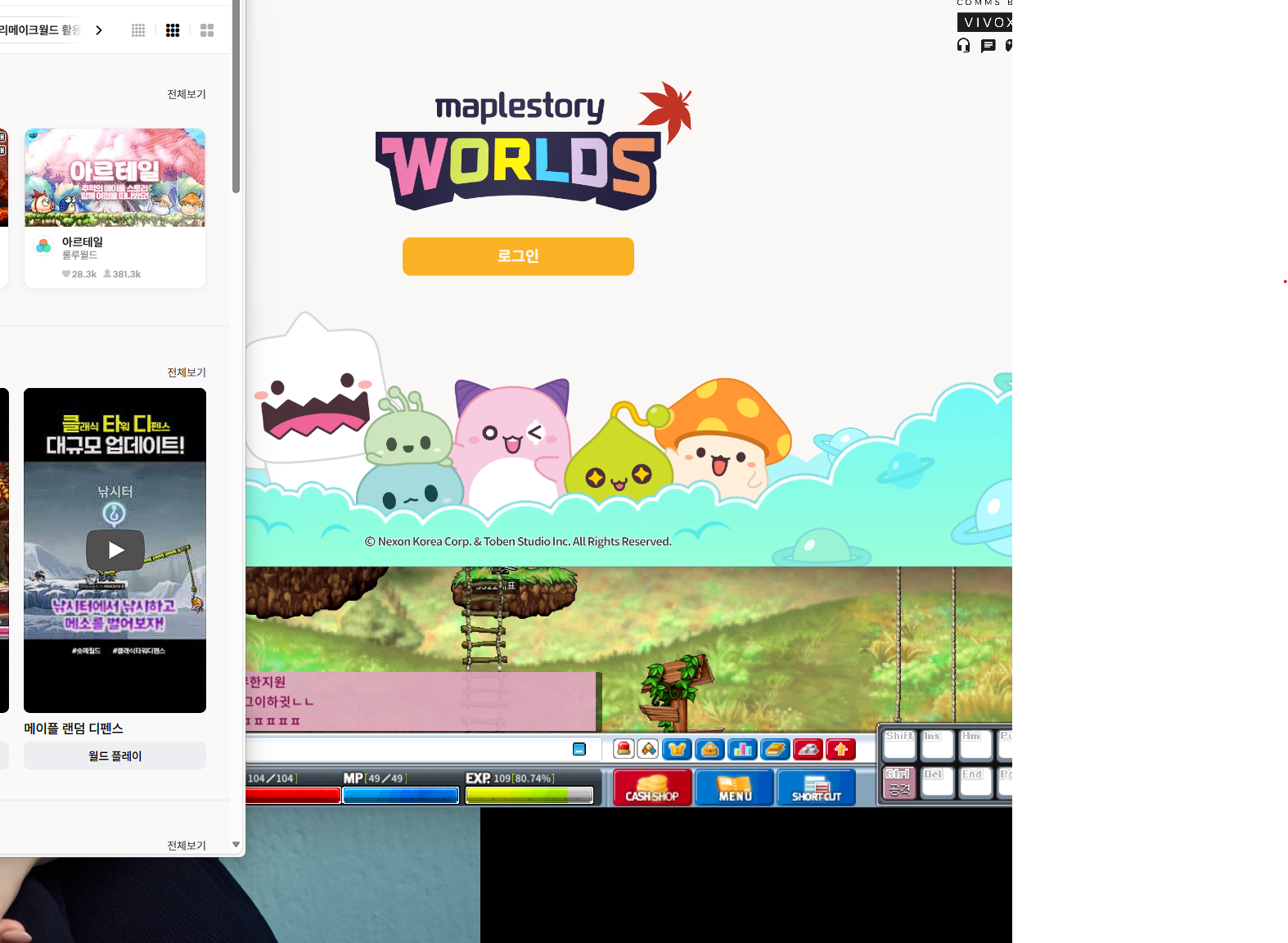The width and height of the screenshot is (1288, 943).
Task: Open the Cash Shop
Action: pyautogui.click(x=652, y=787)
